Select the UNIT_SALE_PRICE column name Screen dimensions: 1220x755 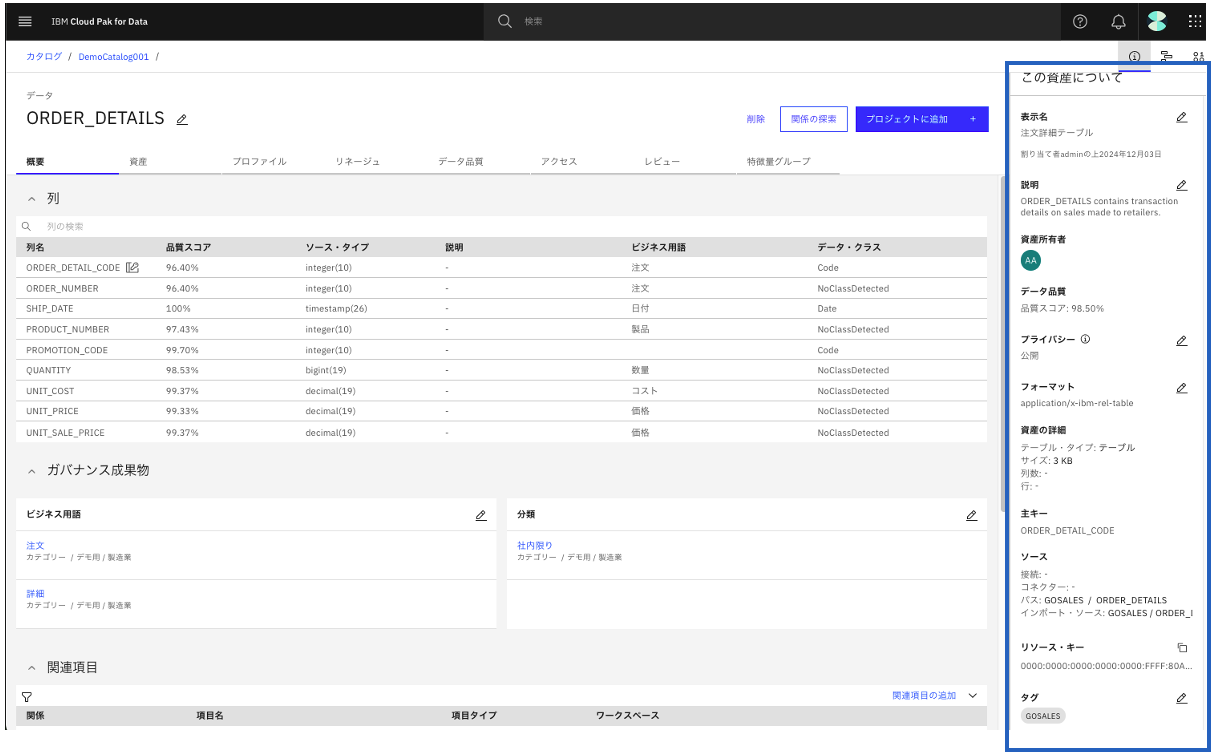coord(65,433)
